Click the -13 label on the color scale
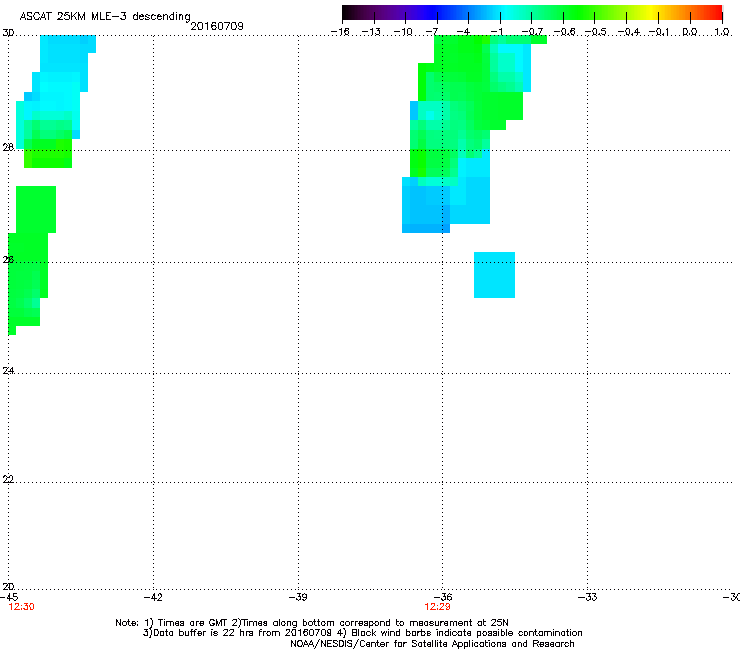 click(371, 32)
